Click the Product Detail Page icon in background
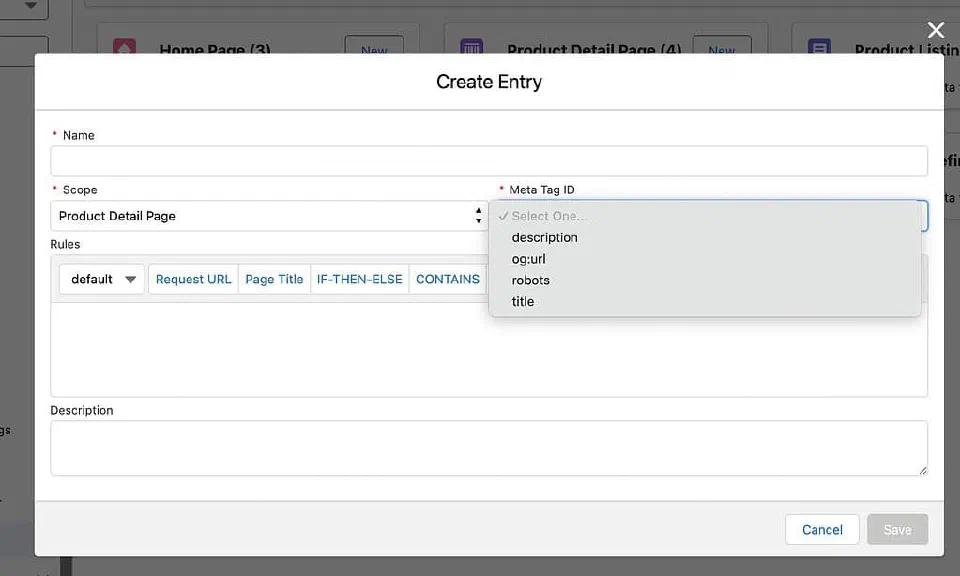Screen dimensions: 960x576 (471, 47)
